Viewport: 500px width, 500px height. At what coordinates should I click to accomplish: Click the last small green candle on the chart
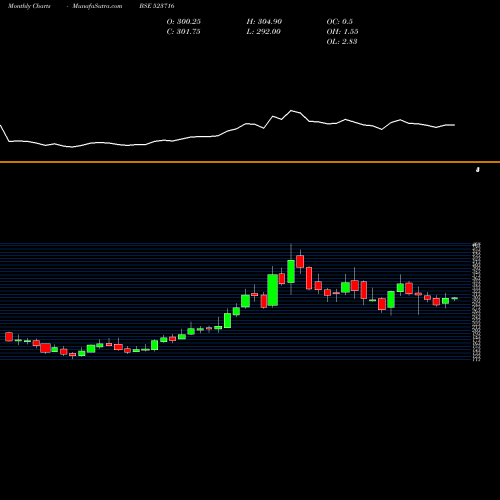455,299
